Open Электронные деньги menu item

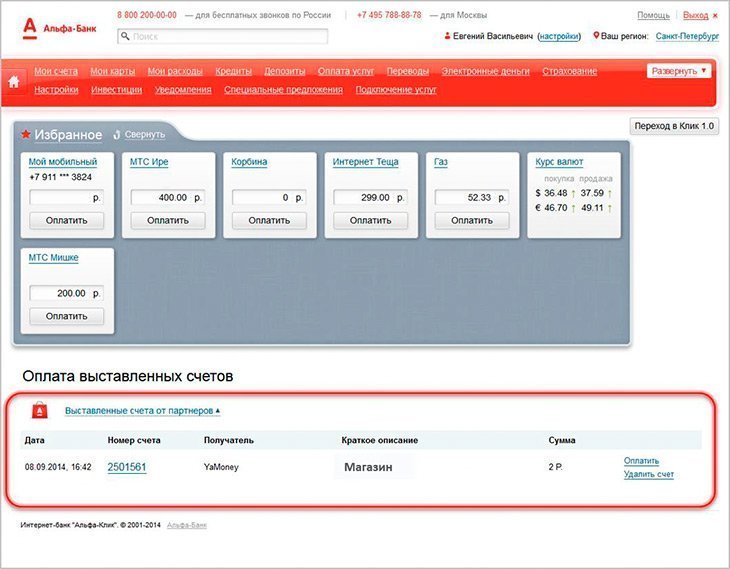486,71
